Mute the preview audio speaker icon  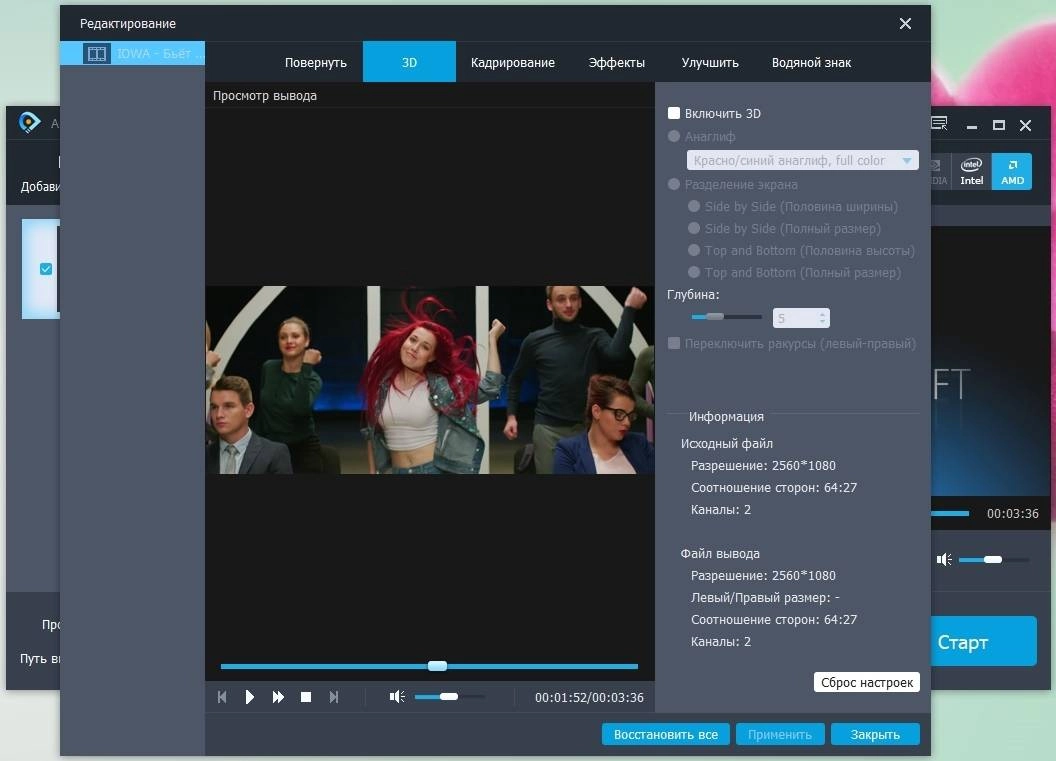397,696
